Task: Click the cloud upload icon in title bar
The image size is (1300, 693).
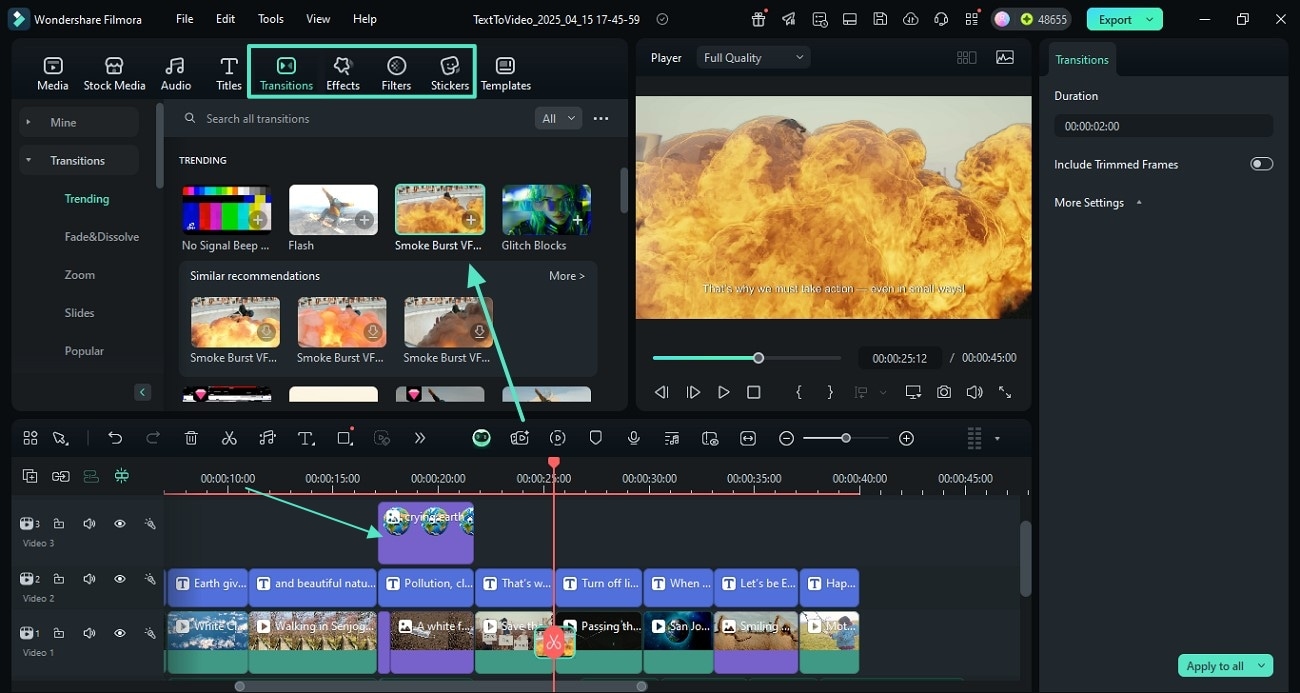Action: coord(910,19)
